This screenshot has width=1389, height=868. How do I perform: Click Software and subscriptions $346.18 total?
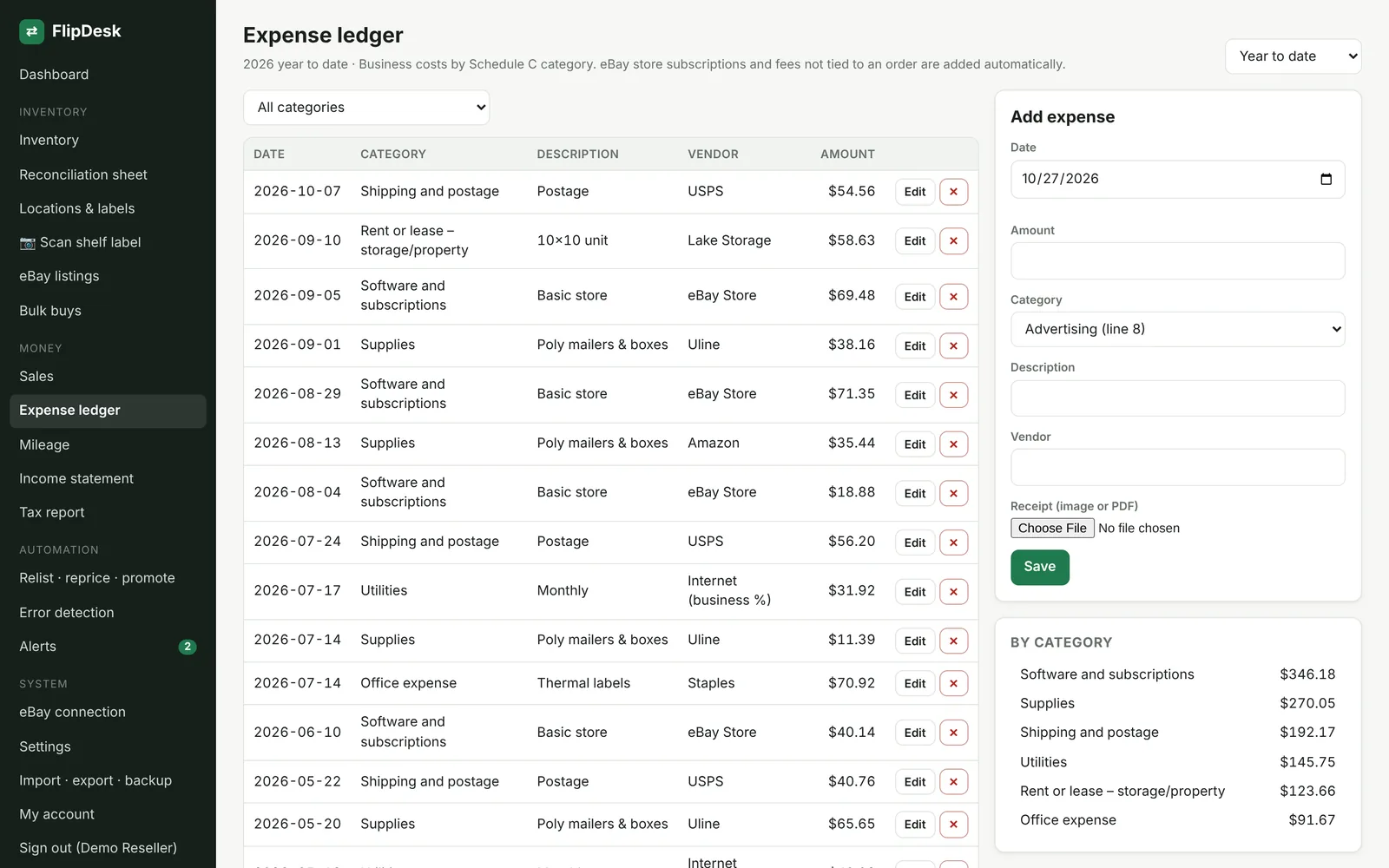1177,674
